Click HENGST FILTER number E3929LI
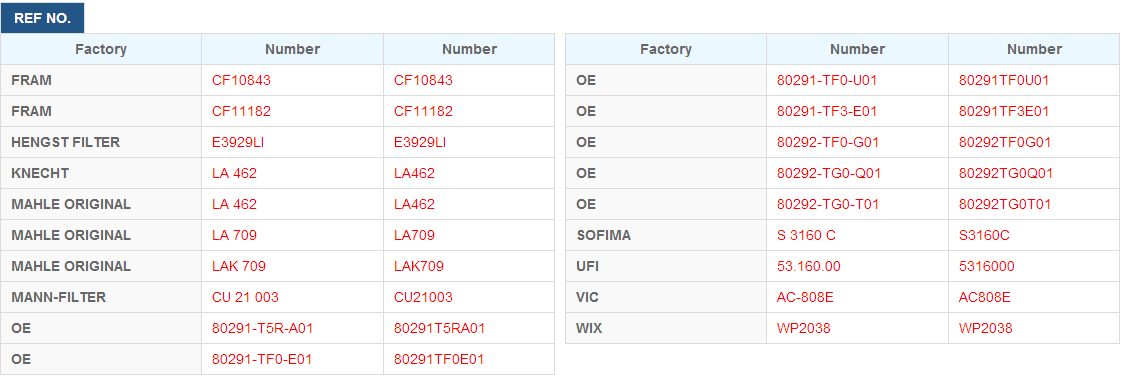 (x=238, y=142)
